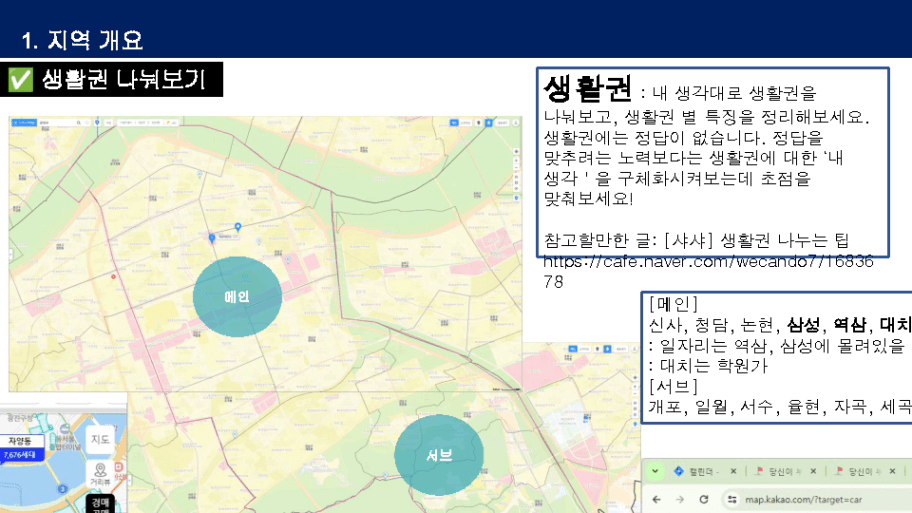Click 참고할만한 글 line

pyautogui.click(x=696, y=240)
